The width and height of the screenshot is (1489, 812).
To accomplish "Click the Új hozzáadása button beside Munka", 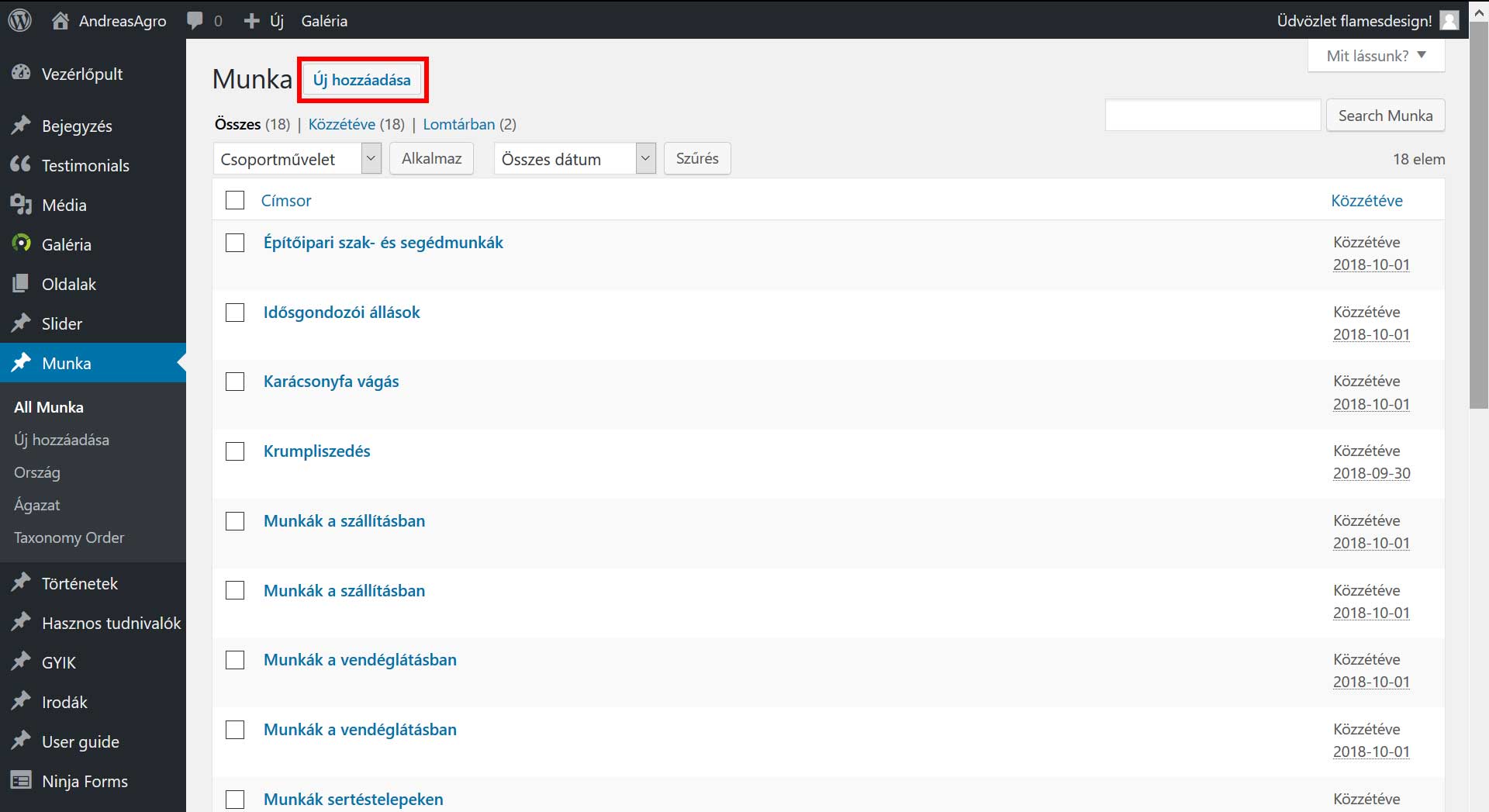I will pos(362,80).
